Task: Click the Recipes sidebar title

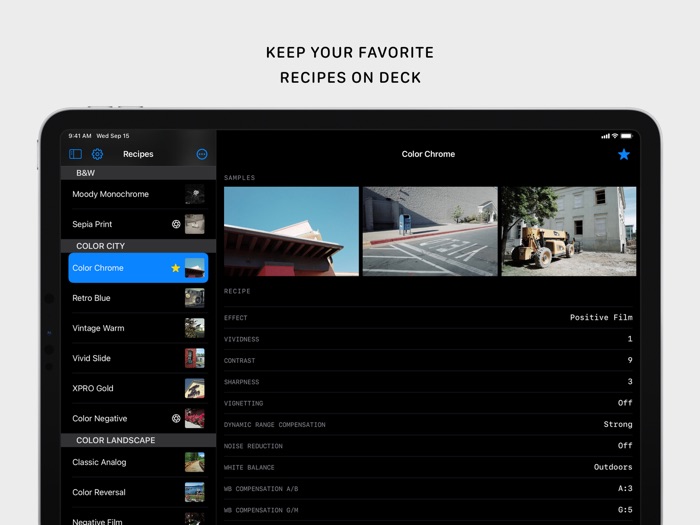Action: (x=138, y=154)
